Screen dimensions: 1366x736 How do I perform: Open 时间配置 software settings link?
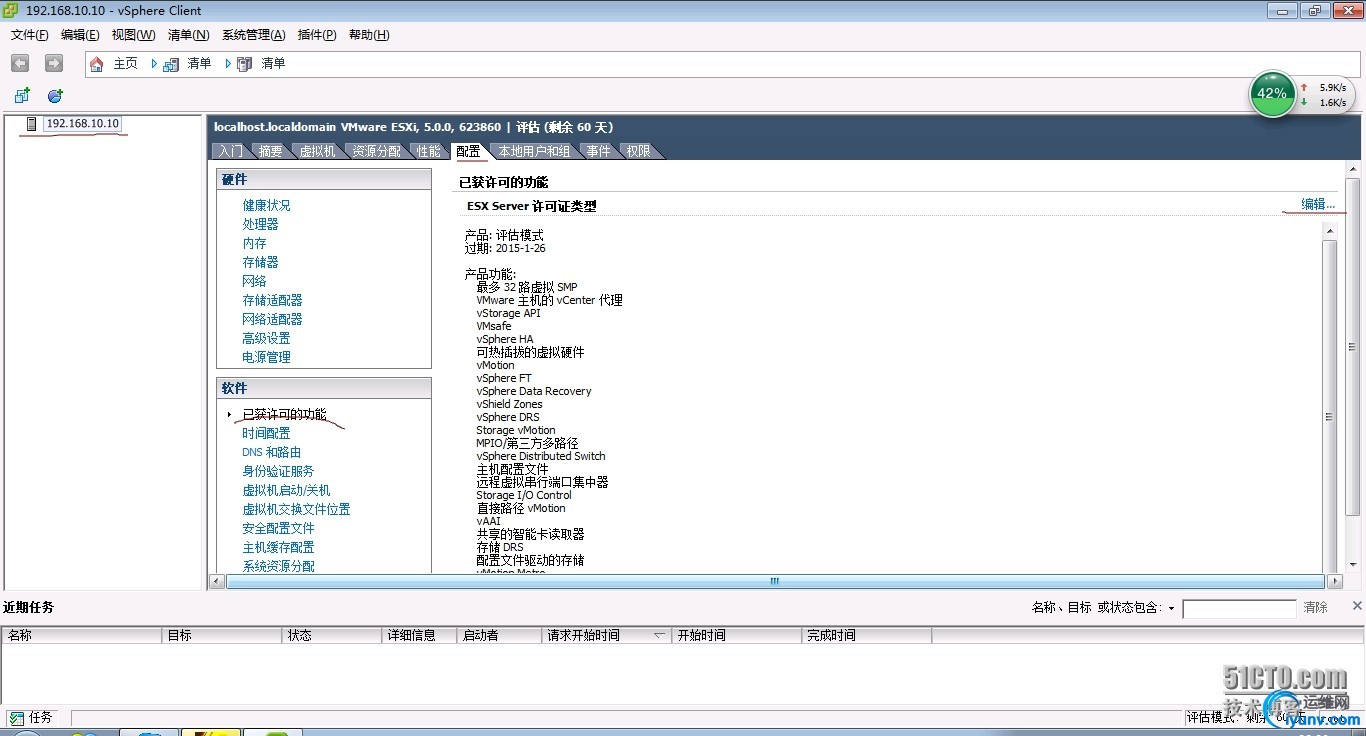tap(266, 433)
